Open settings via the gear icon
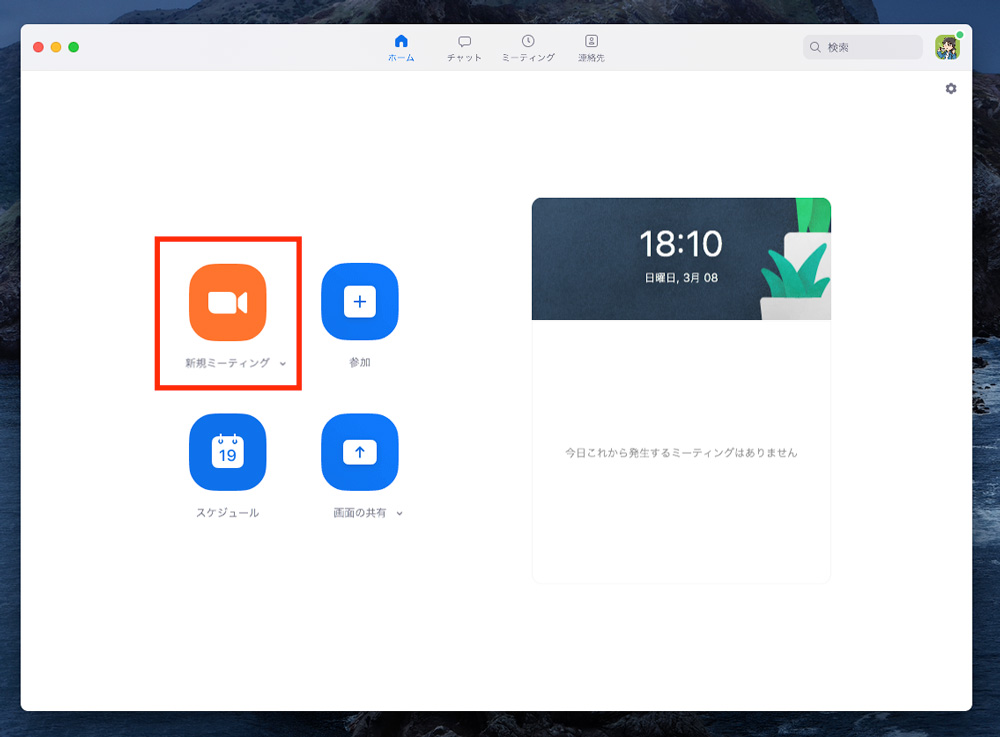 tap(951, 89)
